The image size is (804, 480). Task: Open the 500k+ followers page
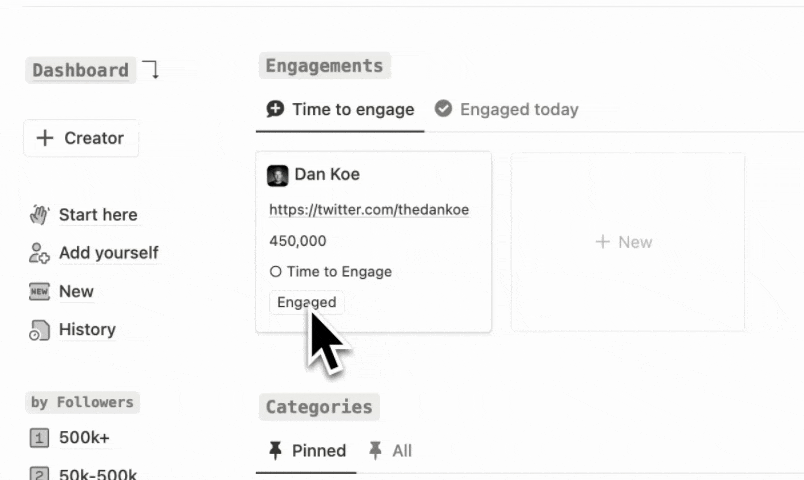(84, 438)
